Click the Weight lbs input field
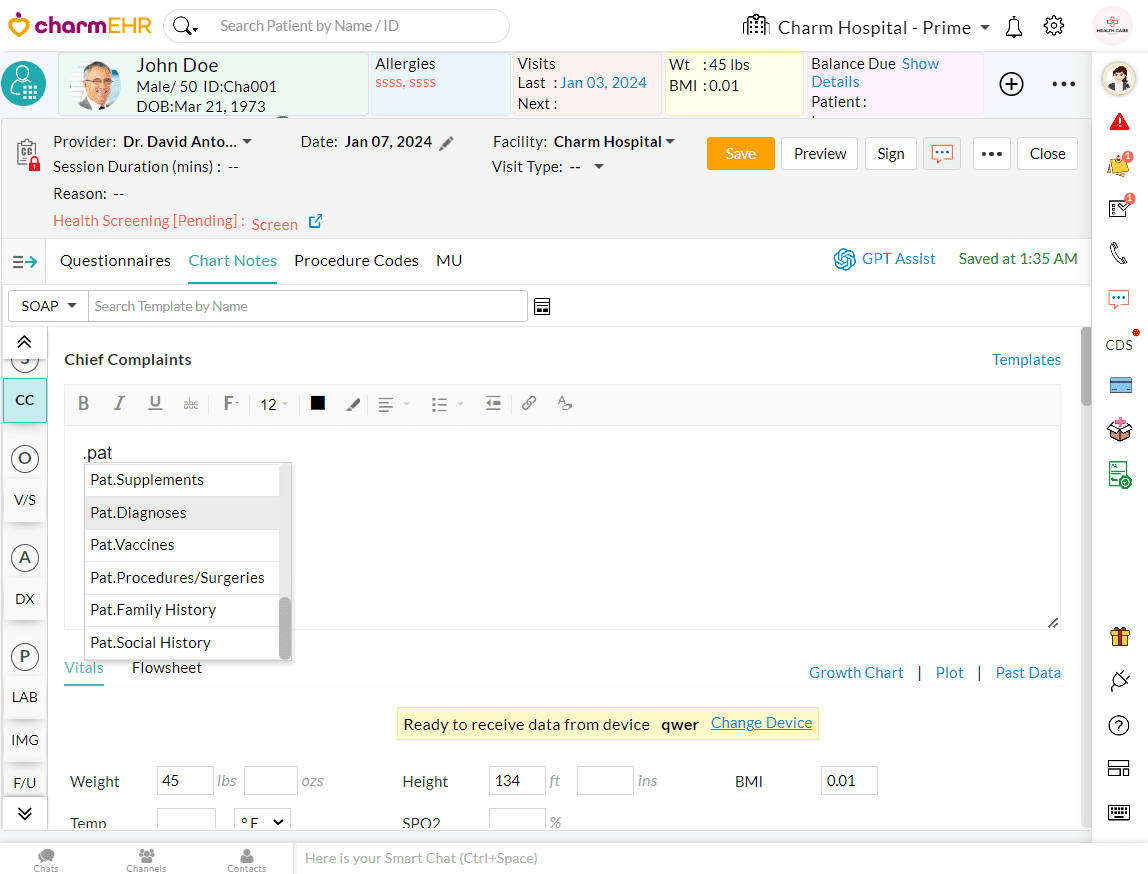Screen dimensions: 1148x874 point(185,781)
